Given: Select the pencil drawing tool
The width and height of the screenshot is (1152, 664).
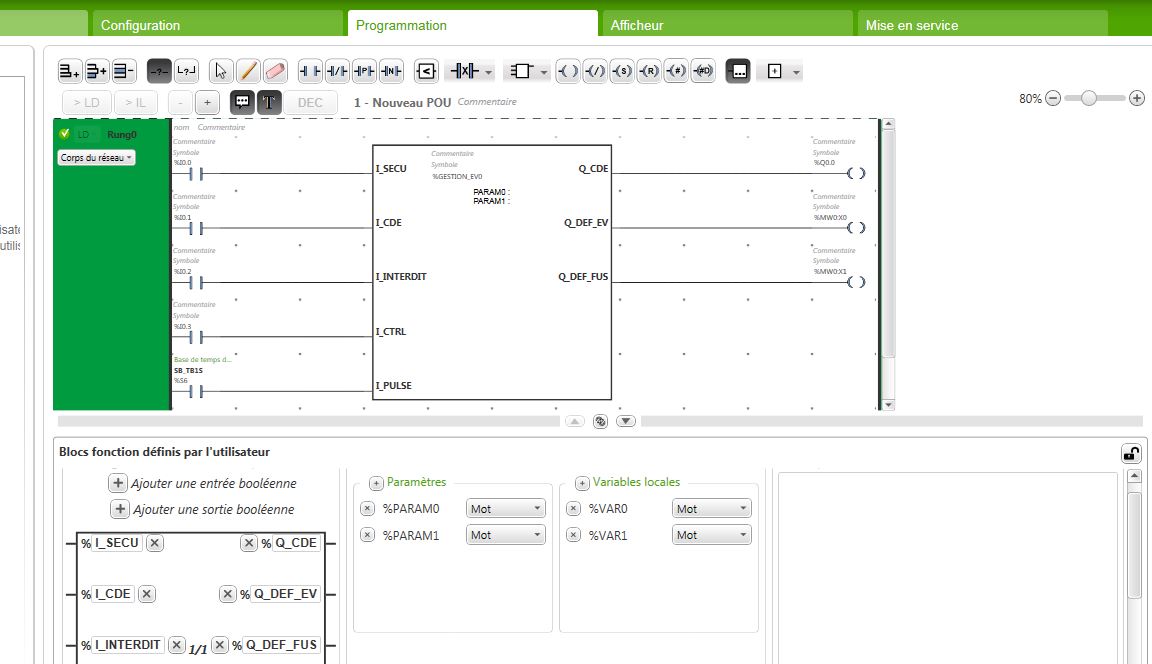Looking at the screenshot, I should [x=248, y=71].
